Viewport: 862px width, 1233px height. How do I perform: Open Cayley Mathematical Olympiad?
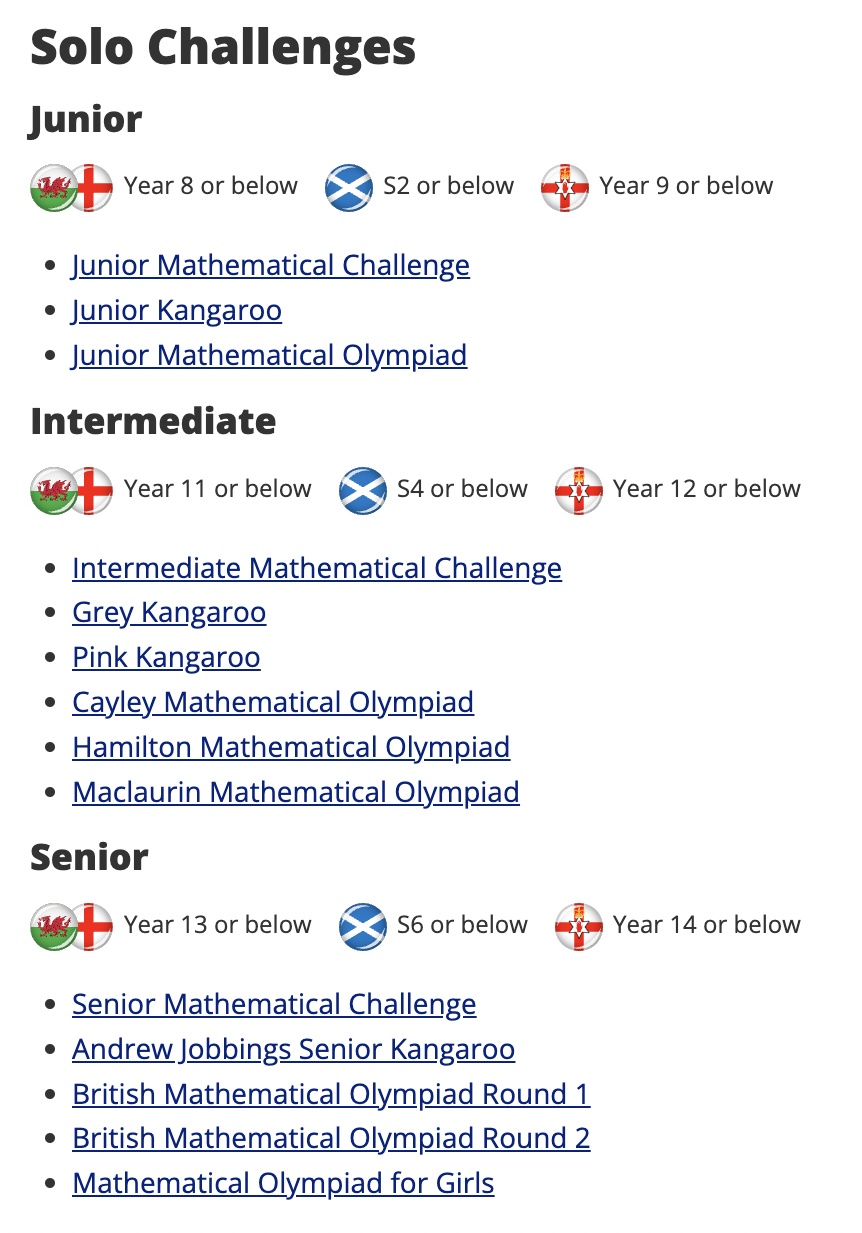coord(272,703)
